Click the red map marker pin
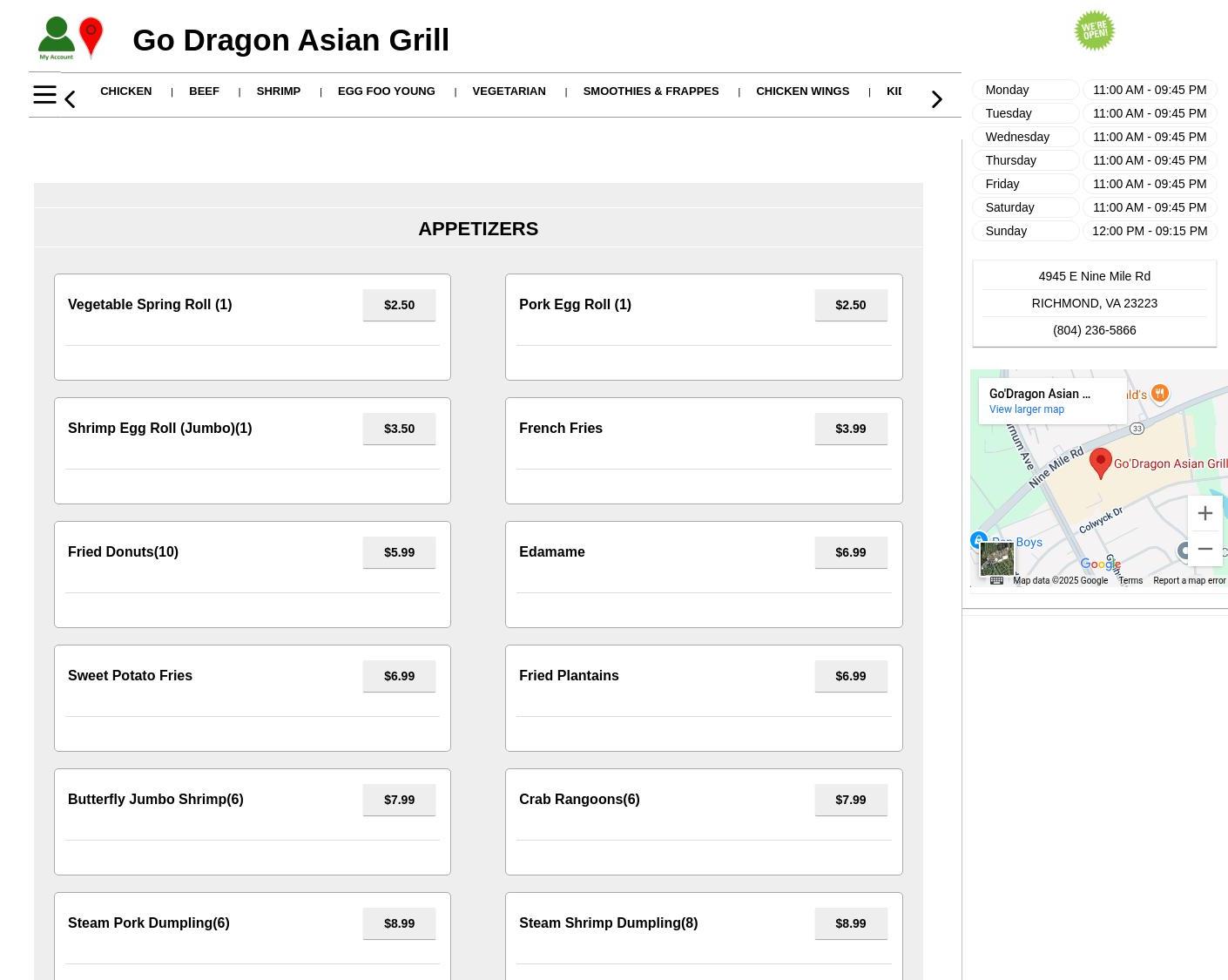 [x=1100, y=462]
